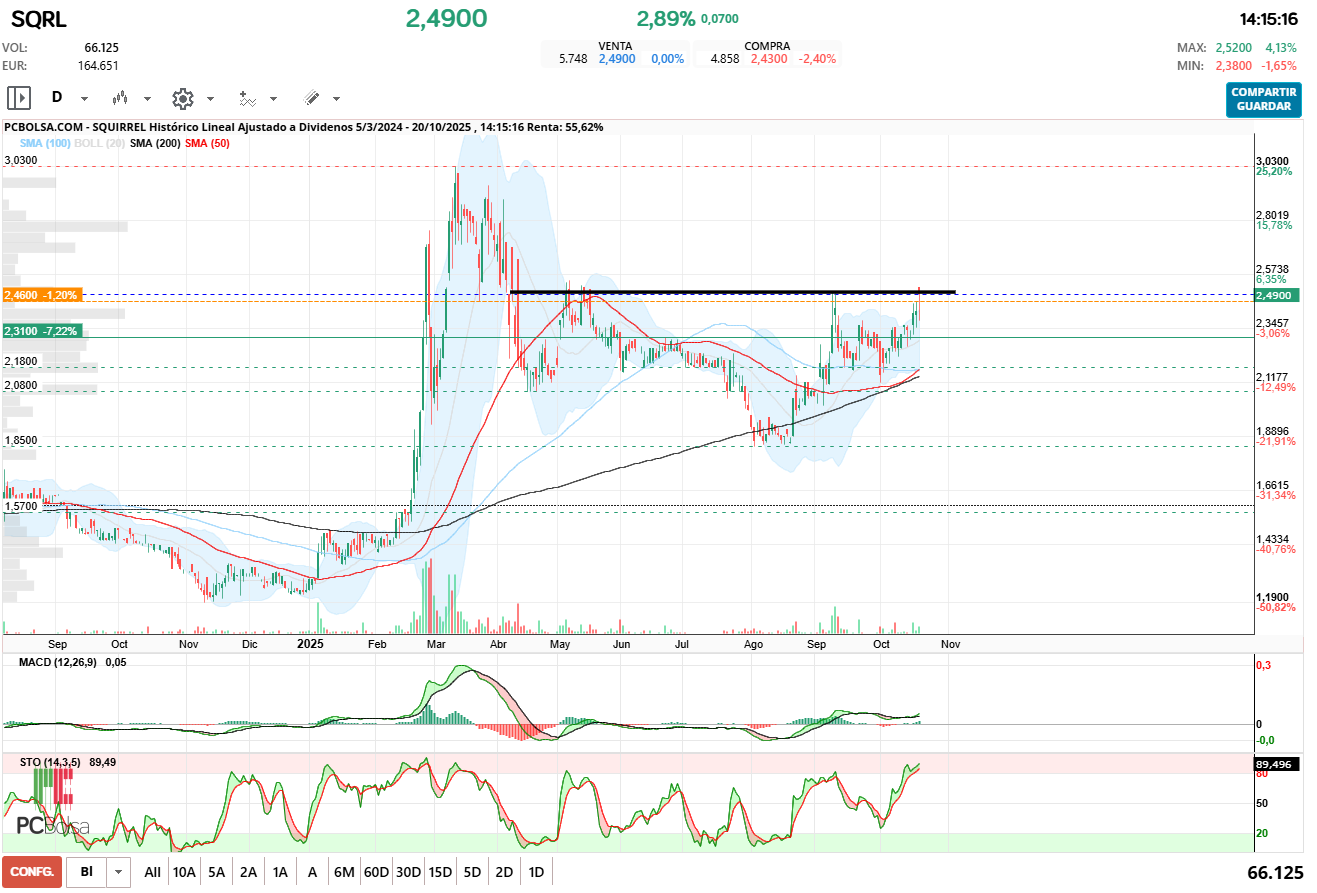This screenshot has width=1317, height=893.
Task: Switch to the 6M time range
Action: pyautogui.click(x=344, y=872)
